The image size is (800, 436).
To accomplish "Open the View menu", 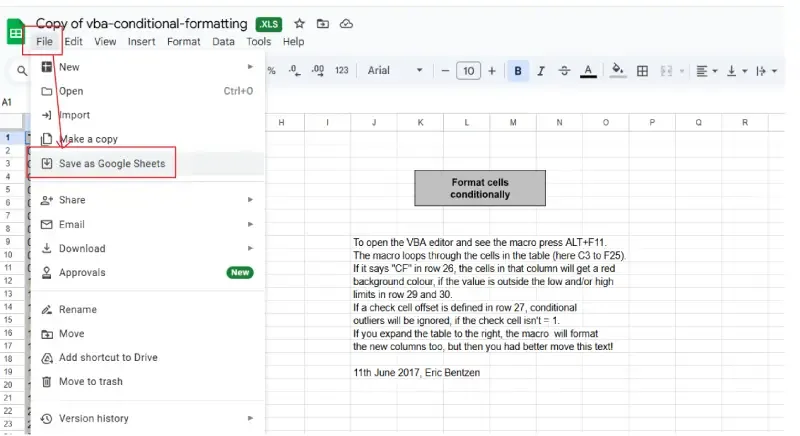I will [x=105, y=41].
